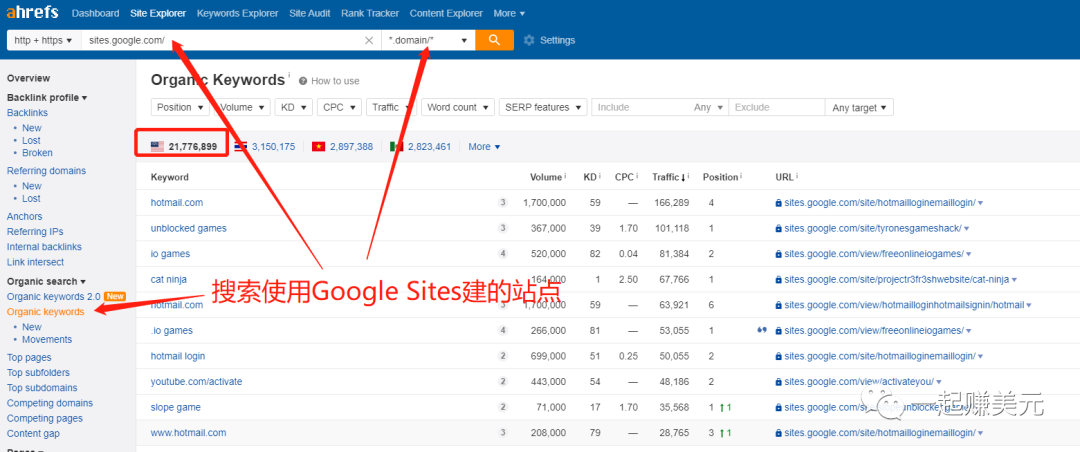Clear the sites.google.com/ search field
The height and width of the screenshot is (452, 1080).
click(x=369, y=40)
